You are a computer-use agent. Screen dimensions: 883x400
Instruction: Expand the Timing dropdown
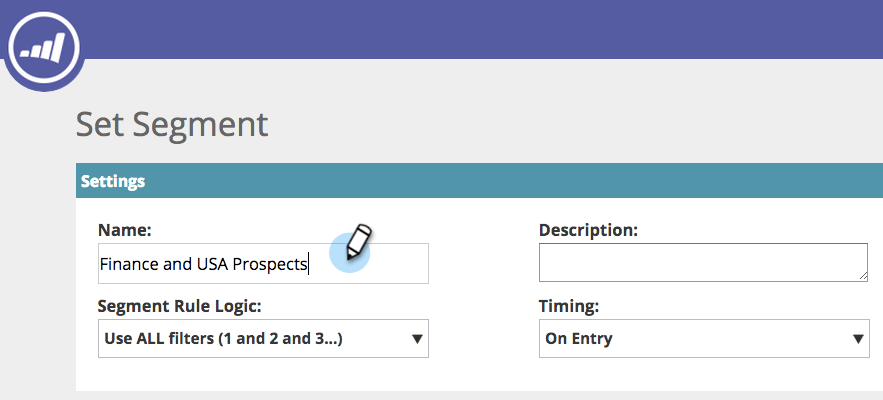coord(703,339)
